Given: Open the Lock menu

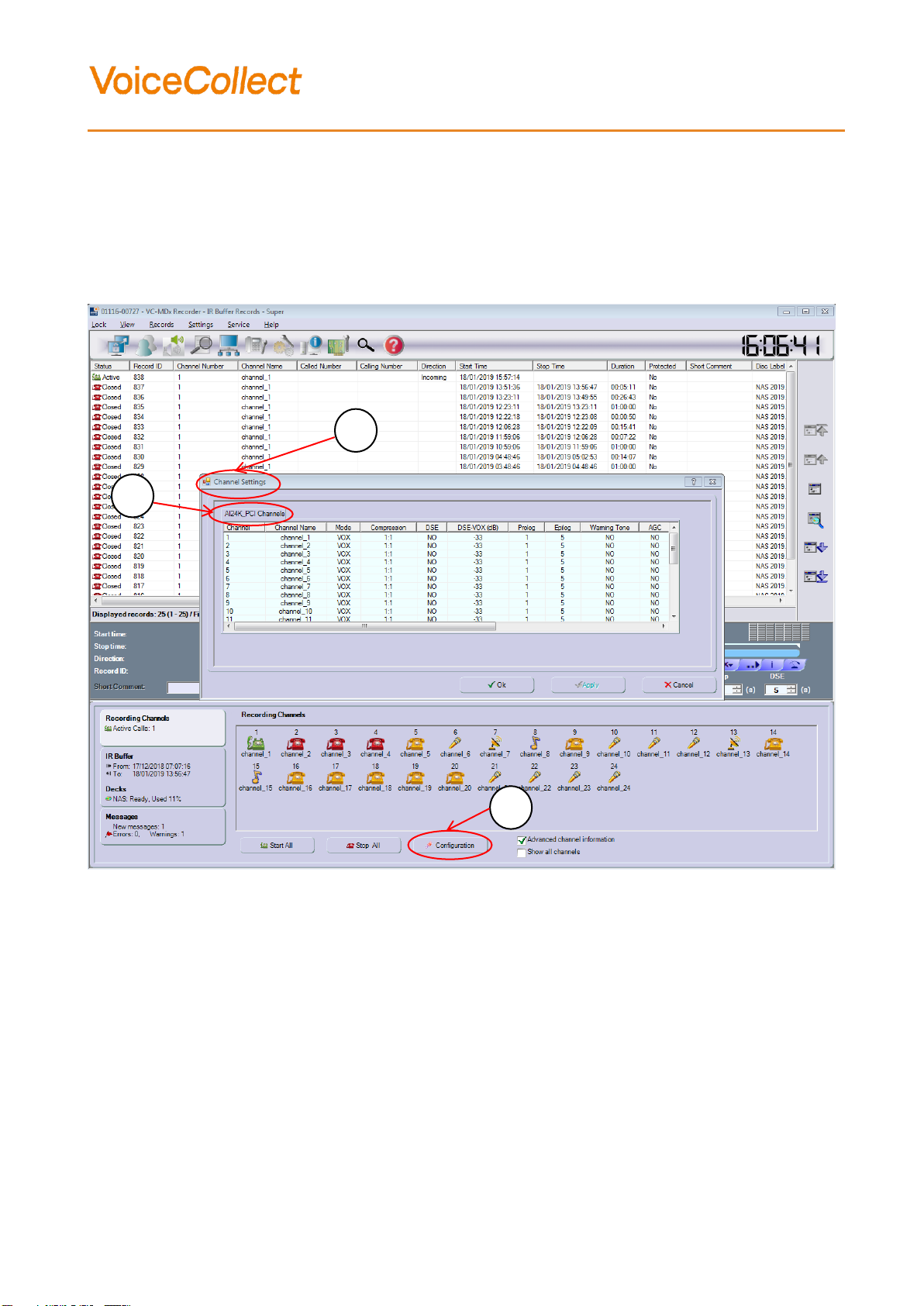Looking at the screenshot, I should coord(99,325).
